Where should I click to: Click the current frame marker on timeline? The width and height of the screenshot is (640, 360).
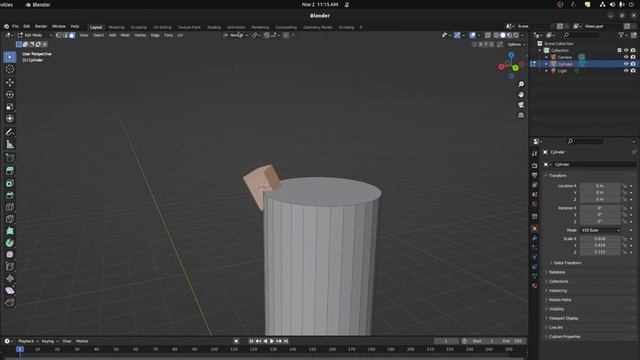pyautogui.click(x=20, y=349)
